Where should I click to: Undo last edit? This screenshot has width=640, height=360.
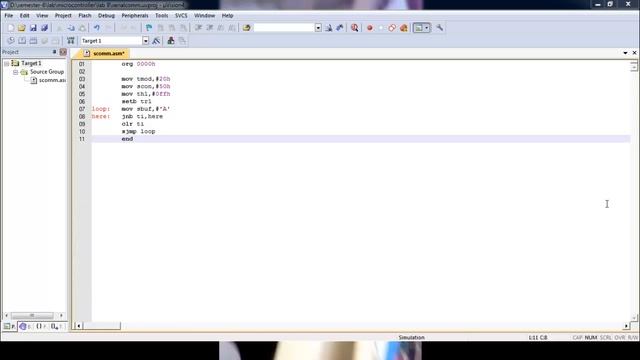tap(97, 28)
